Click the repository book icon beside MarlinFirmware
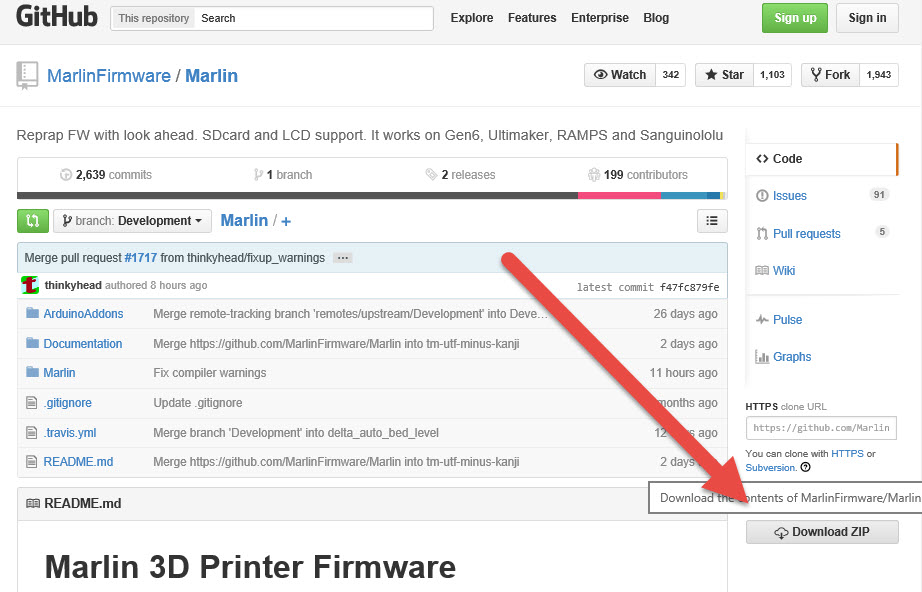 27,76
